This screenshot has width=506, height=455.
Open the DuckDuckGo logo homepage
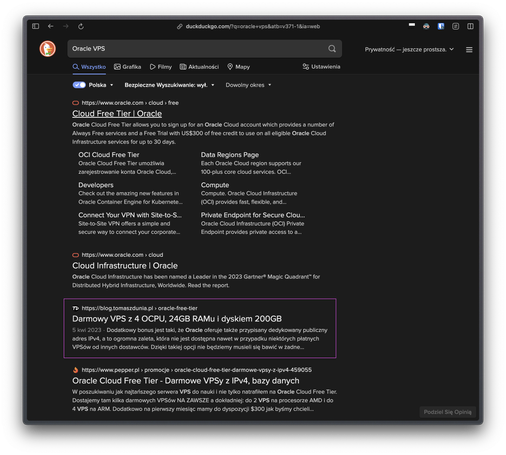48,49
